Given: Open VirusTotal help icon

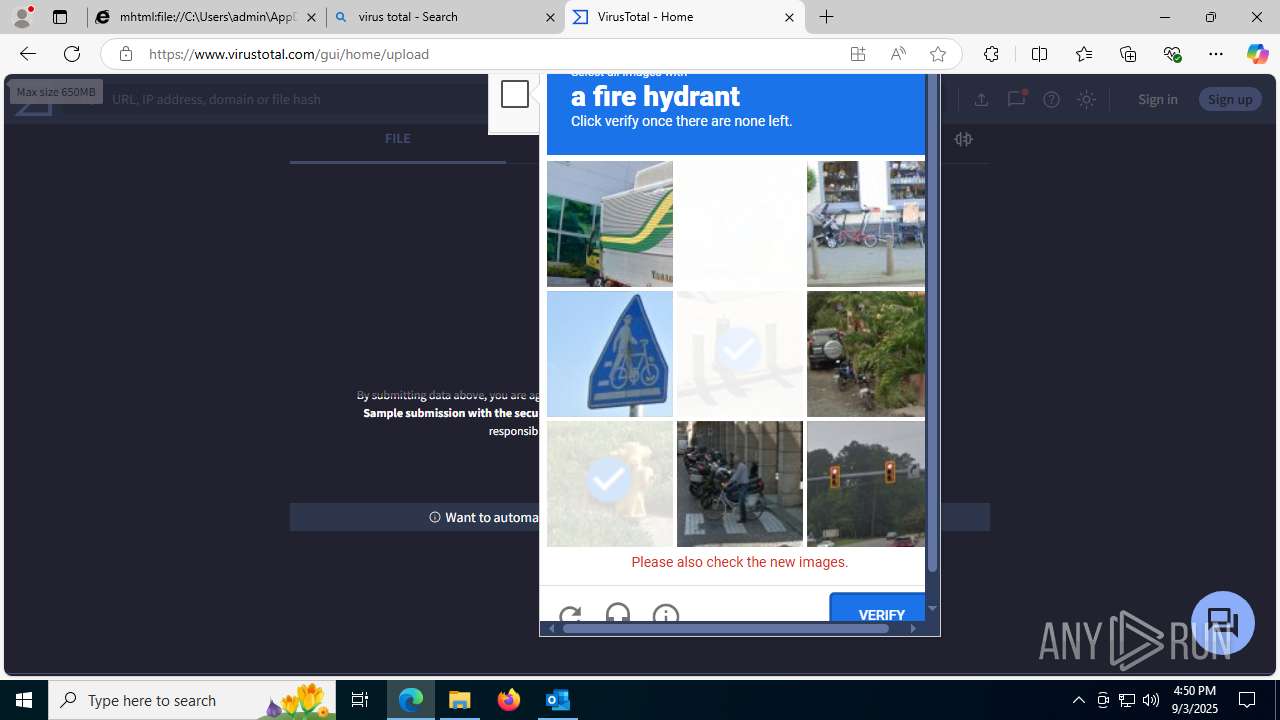Looking at the screenshot, I should point(1051,99).
